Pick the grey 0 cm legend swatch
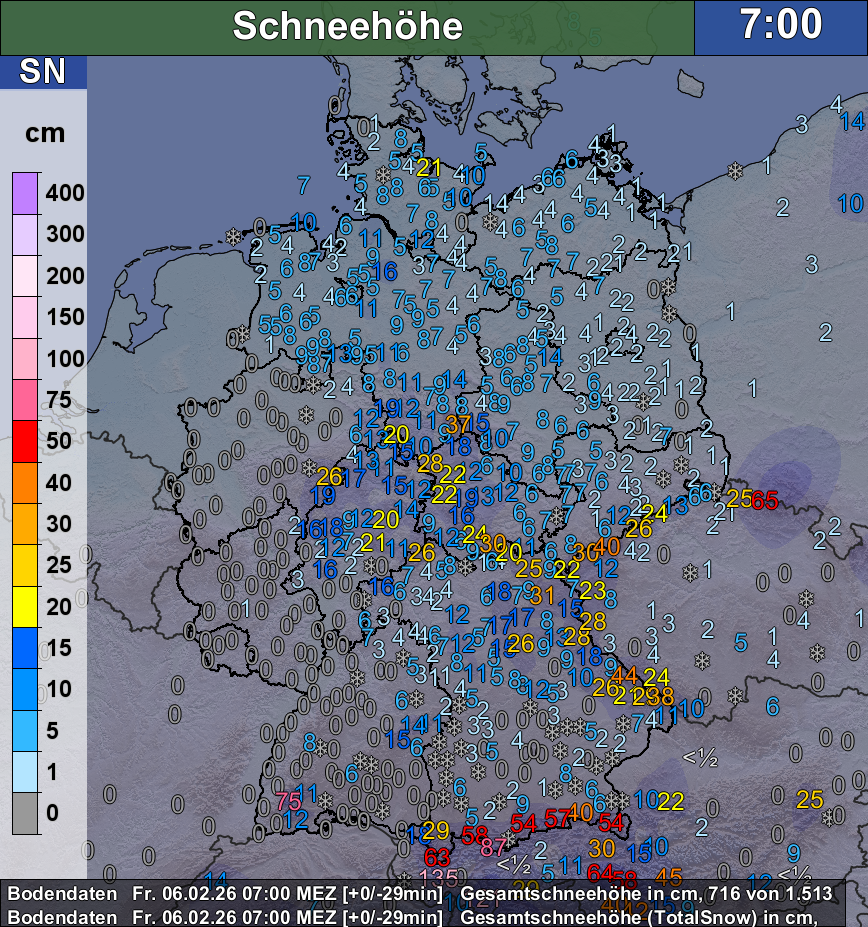 click(25, 813)
